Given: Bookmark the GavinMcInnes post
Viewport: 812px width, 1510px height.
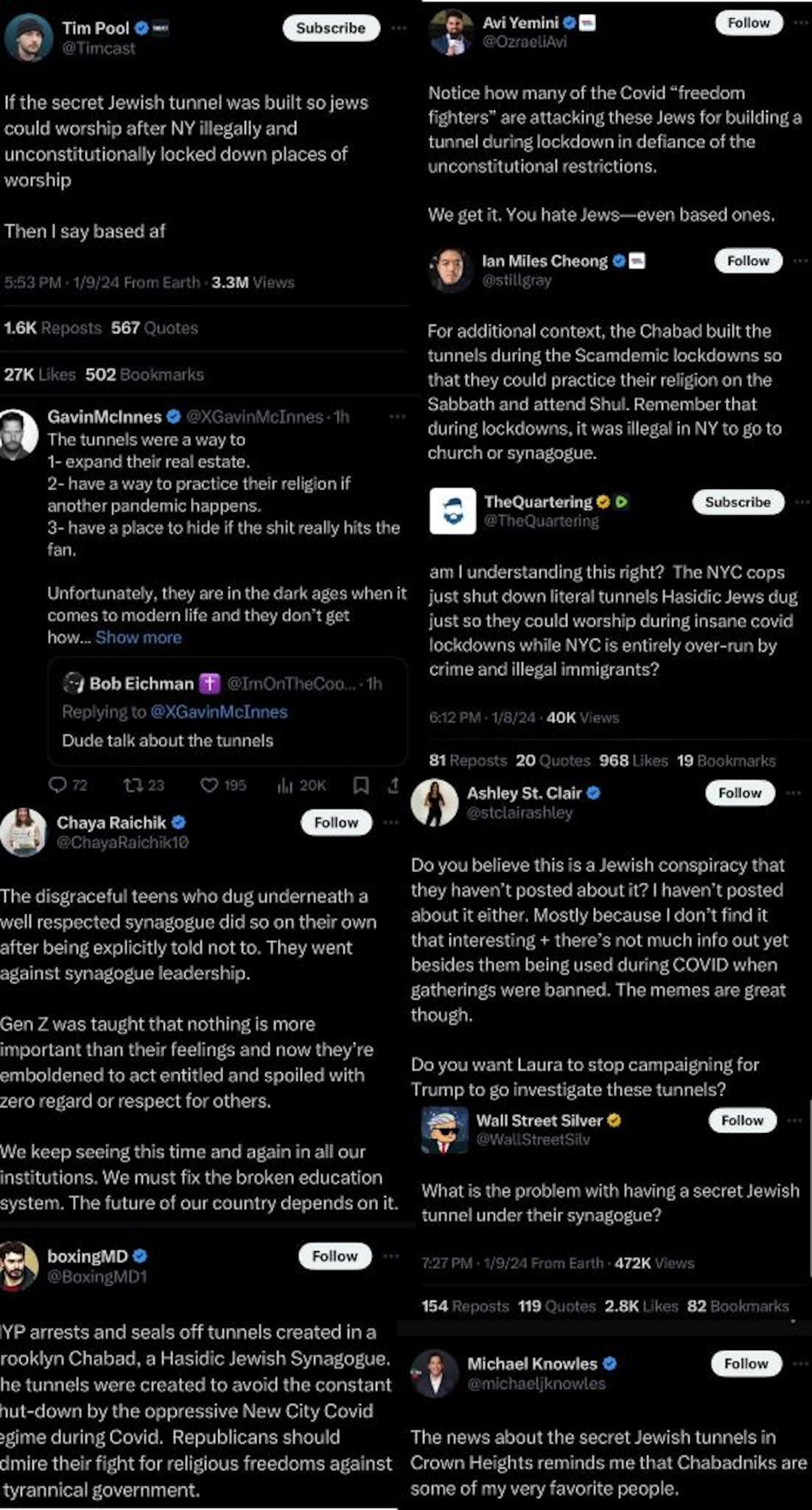Looking at the screenshot, I should [361, 784].
